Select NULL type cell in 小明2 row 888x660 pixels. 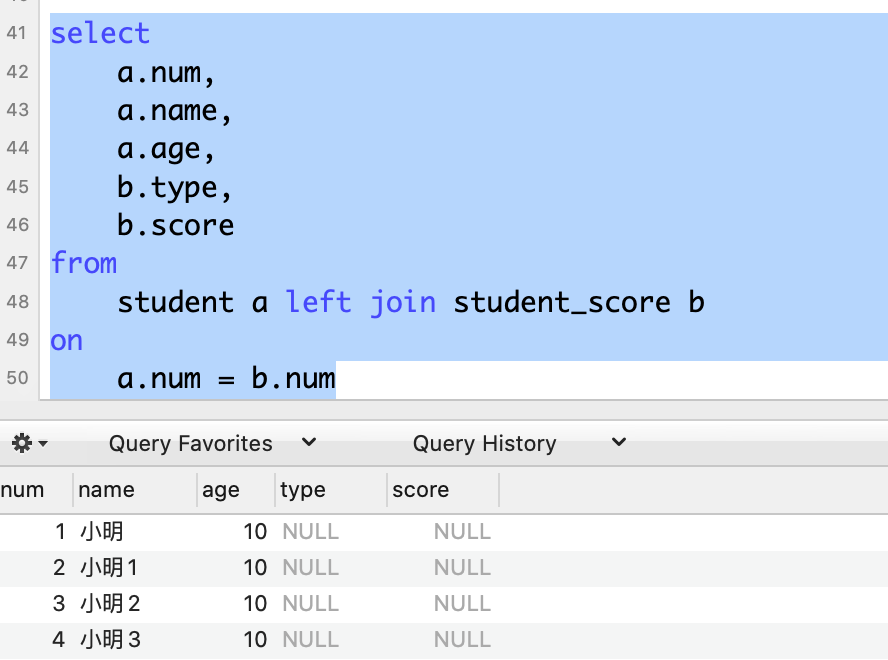pyautogui.click(x=310, y=603)
